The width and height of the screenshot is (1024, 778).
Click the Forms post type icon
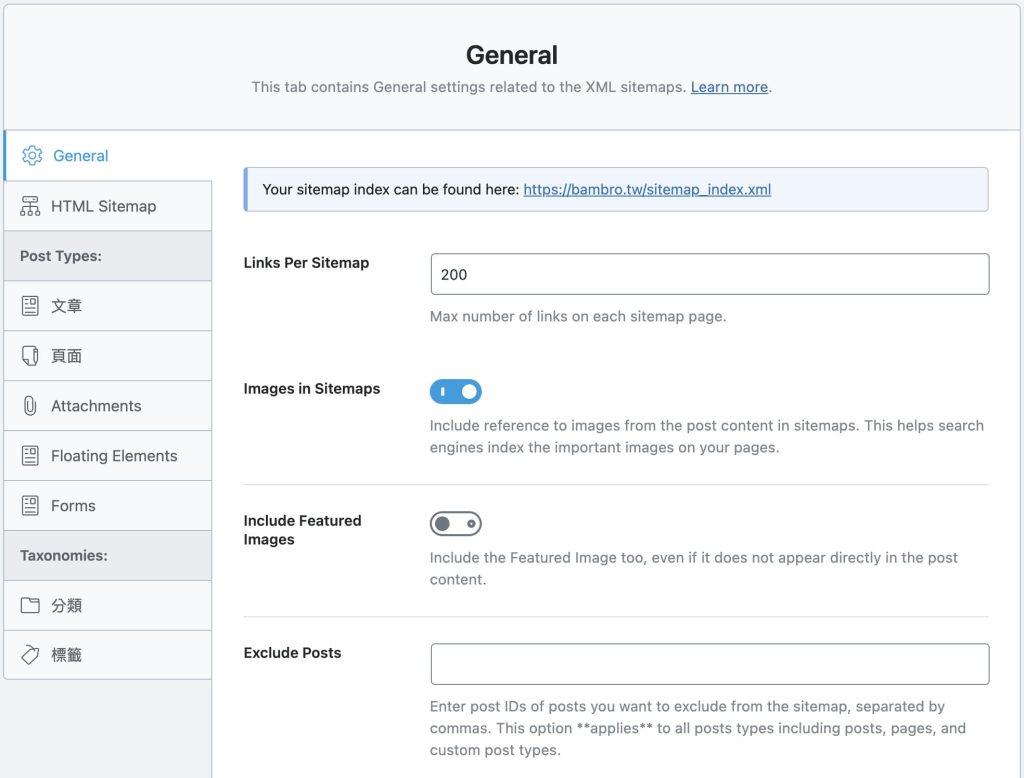30,506
